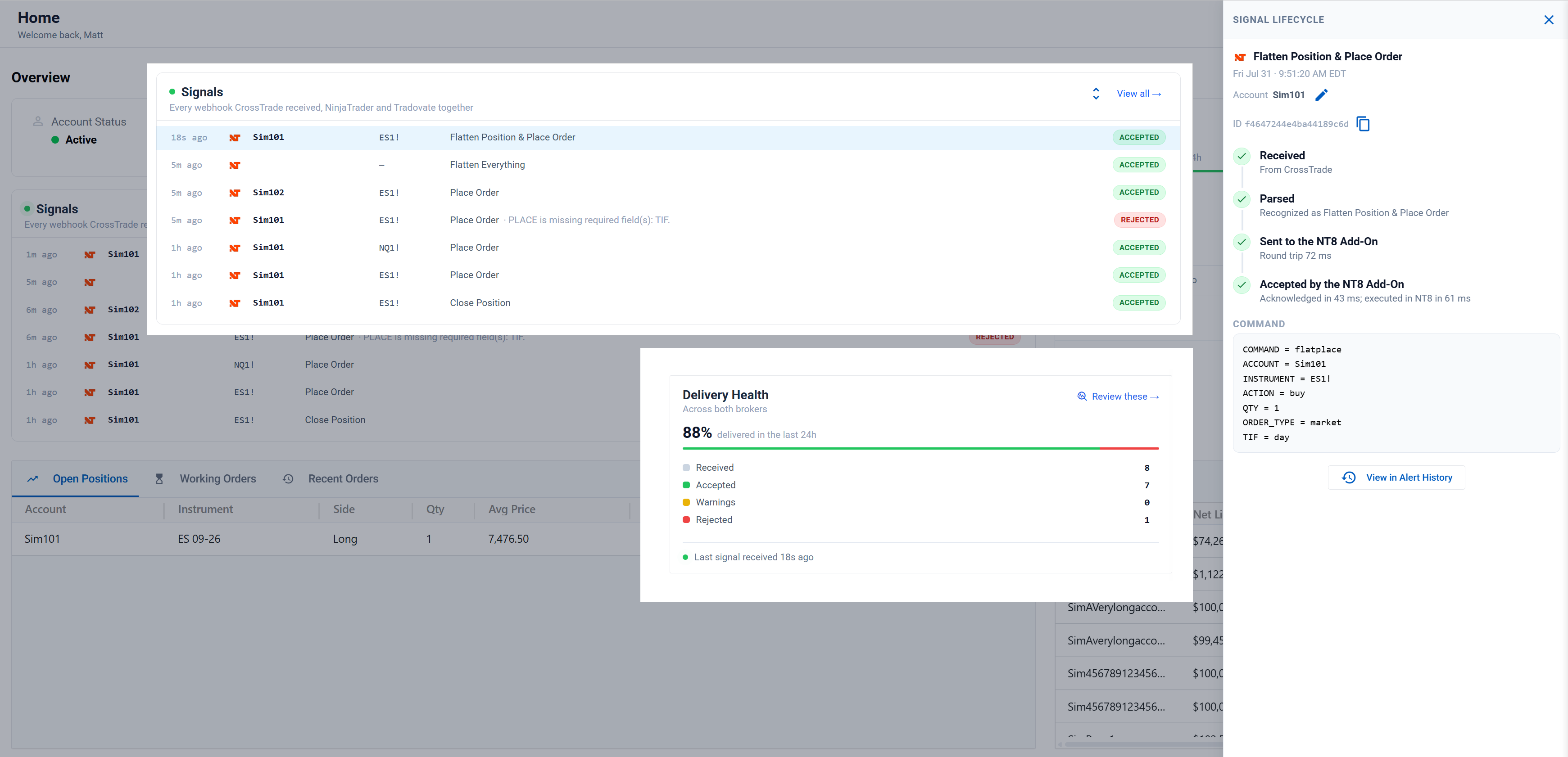Viewport: 1568px width, 757px height.
Task: Open the Close Position signal row
Action: (668, 302)
